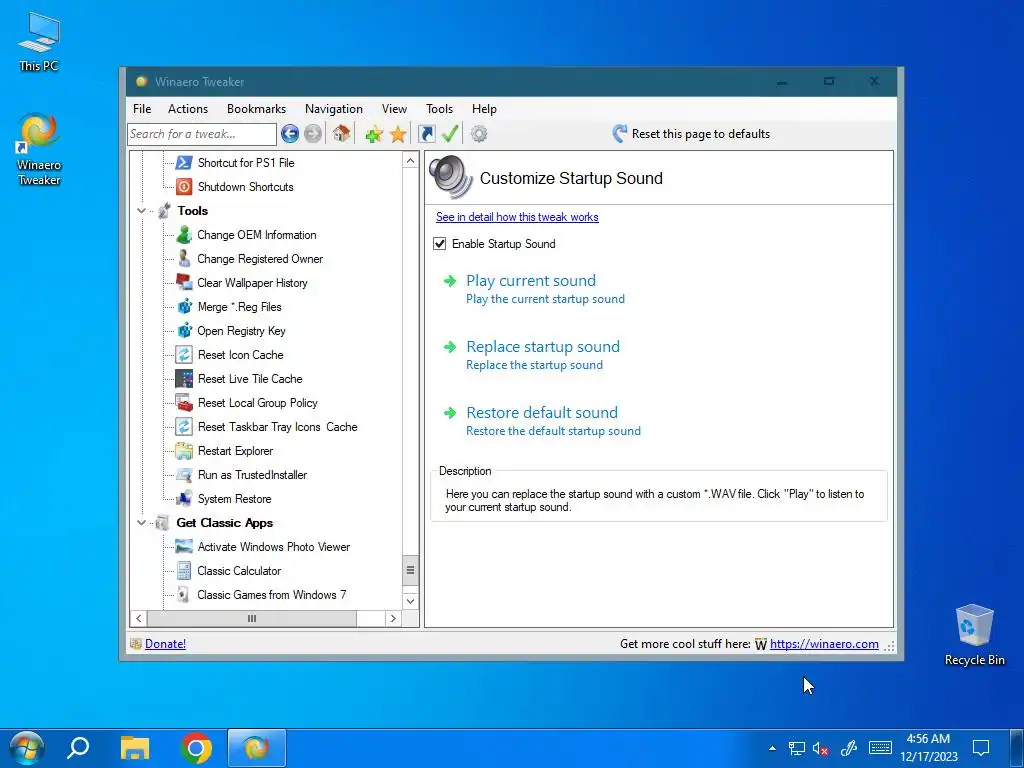The image size is (1024, 768).
Task: Click the Get Classic Apps label
Action: [x=225, y=523]
